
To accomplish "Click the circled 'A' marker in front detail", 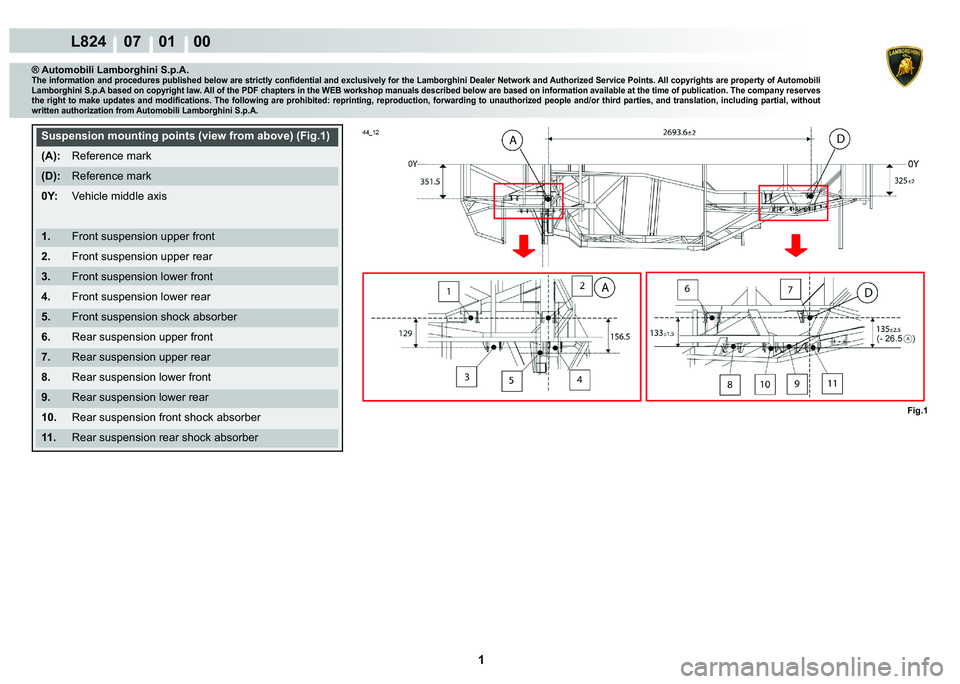I will coord(605,287).
